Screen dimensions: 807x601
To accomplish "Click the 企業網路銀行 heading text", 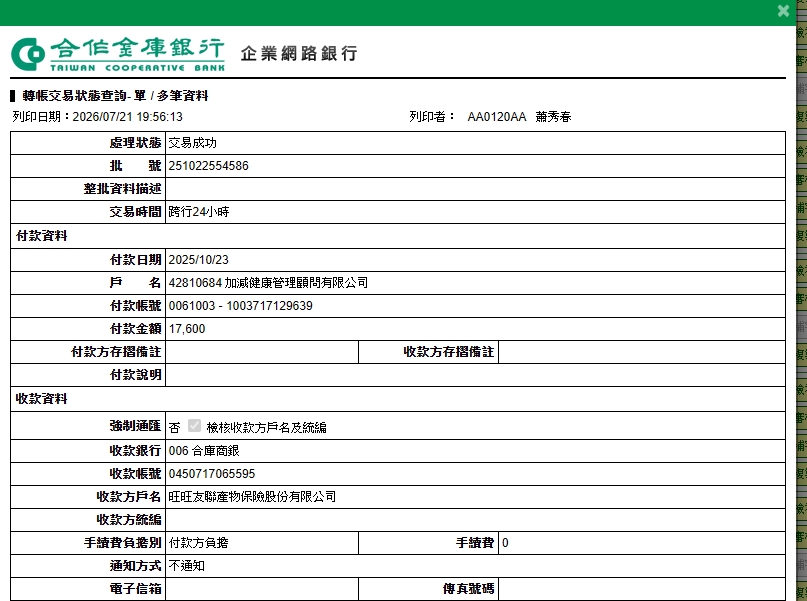I will point(299,53).
